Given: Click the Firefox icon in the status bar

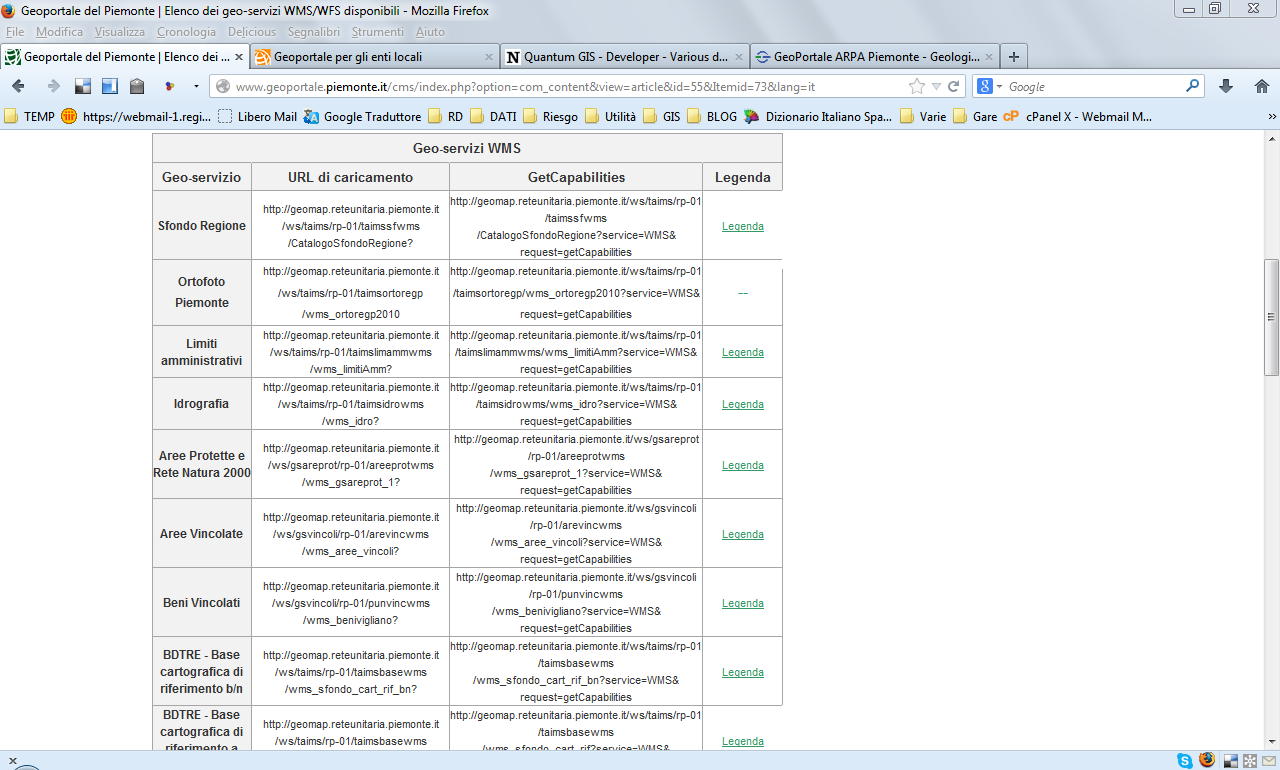Looking at the screenshot, I should click(1207, 760).
